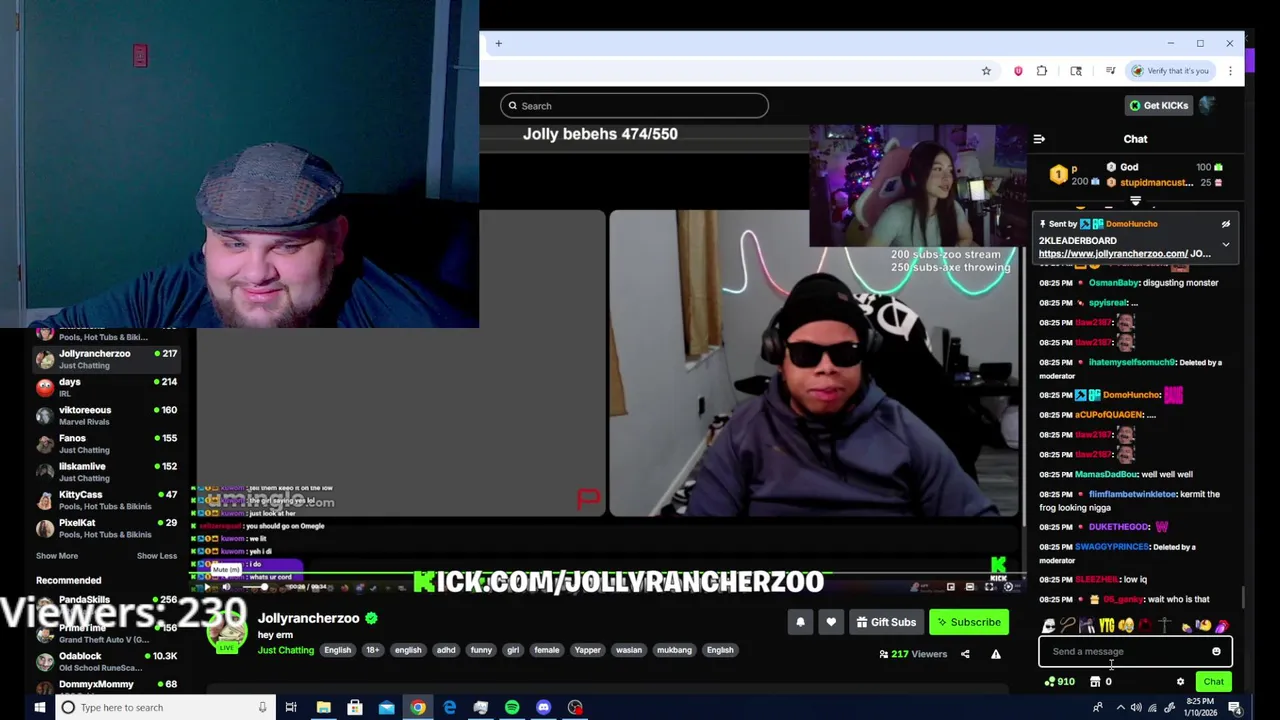
Task: Open Spotify from the taskbar
Action: pos(512,708)
